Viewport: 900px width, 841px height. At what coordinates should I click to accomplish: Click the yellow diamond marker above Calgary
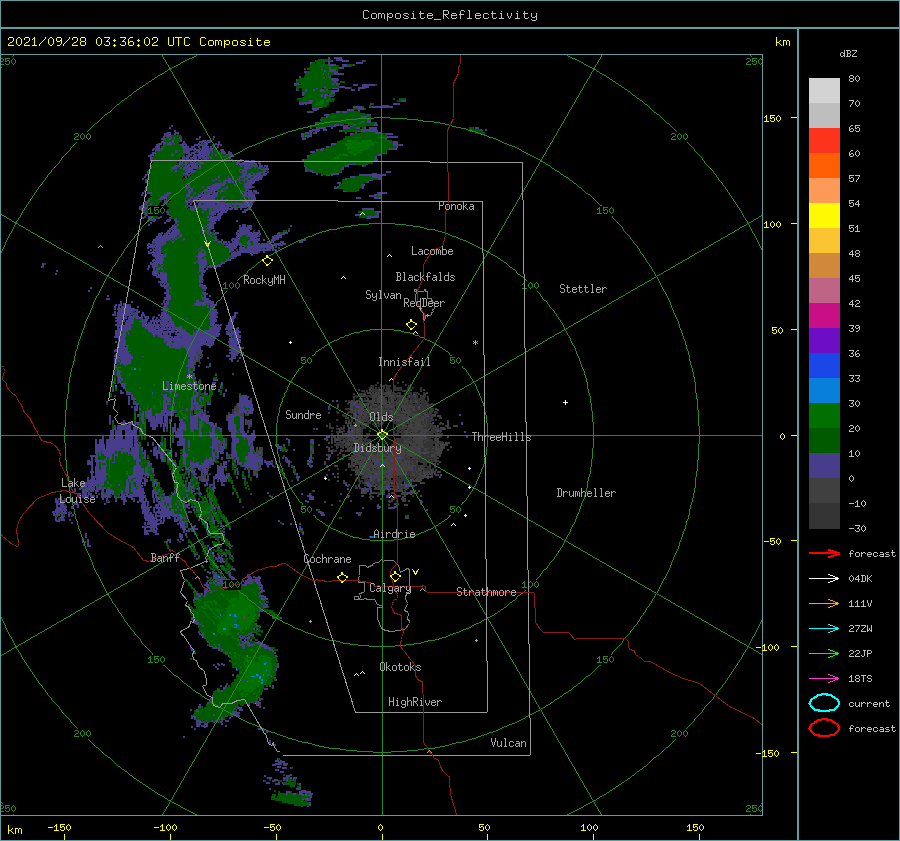tap(395, 576)
